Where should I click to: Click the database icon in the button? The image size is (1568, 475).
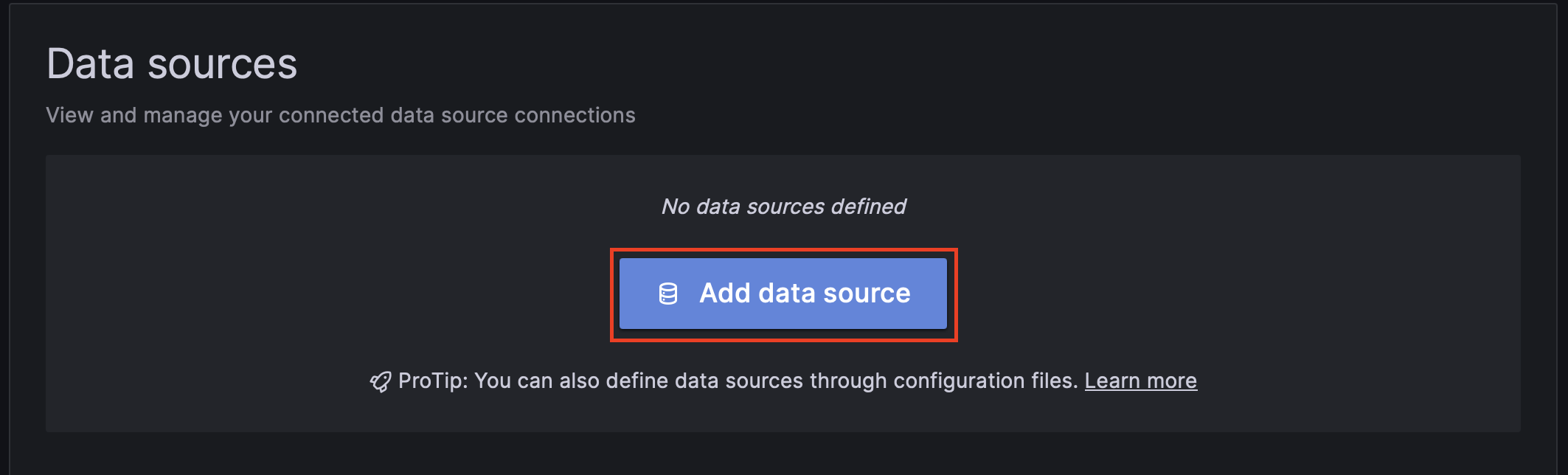(668, 294)
